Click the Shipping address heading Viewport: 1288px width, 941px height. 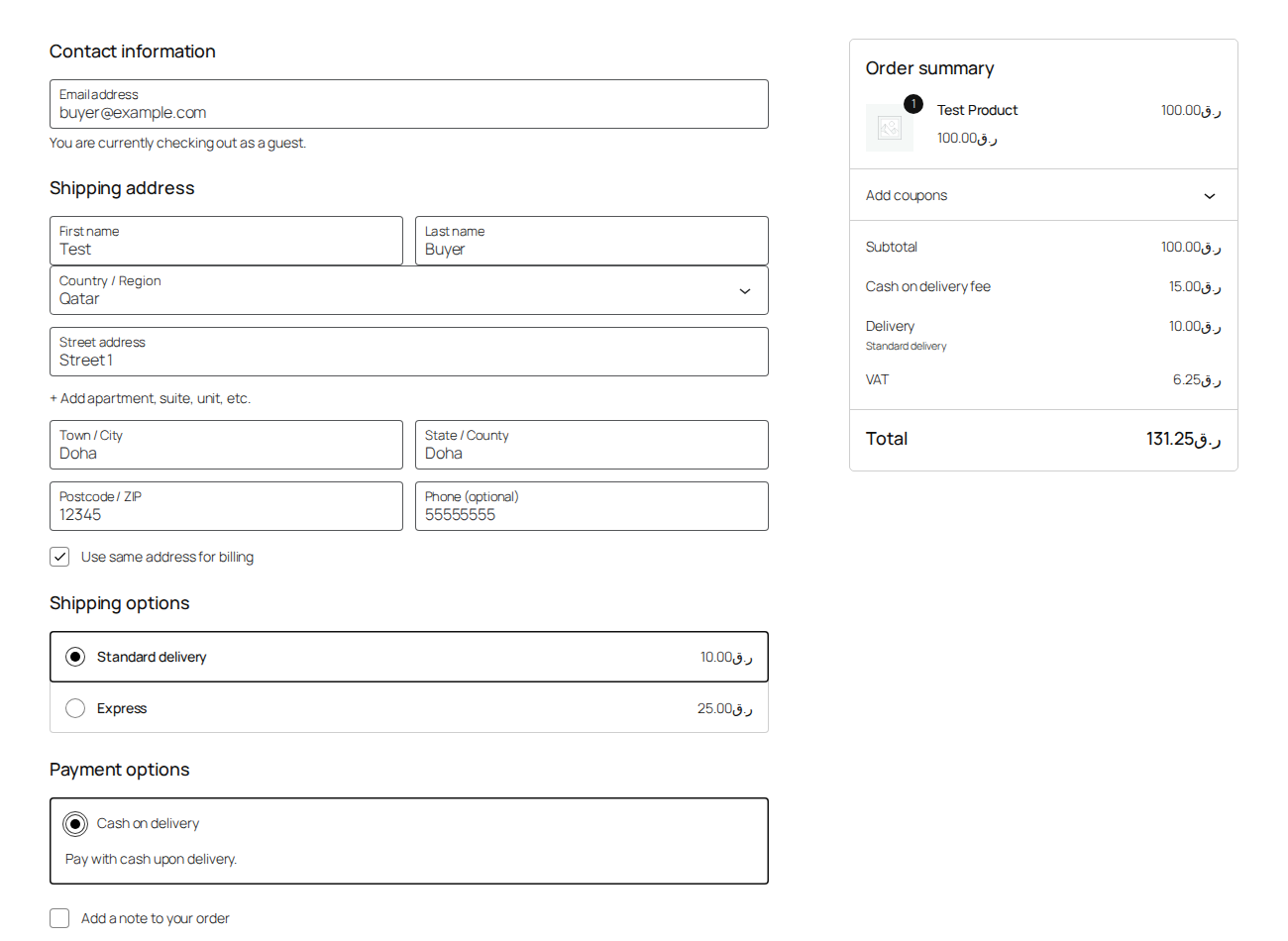point(122,188)
